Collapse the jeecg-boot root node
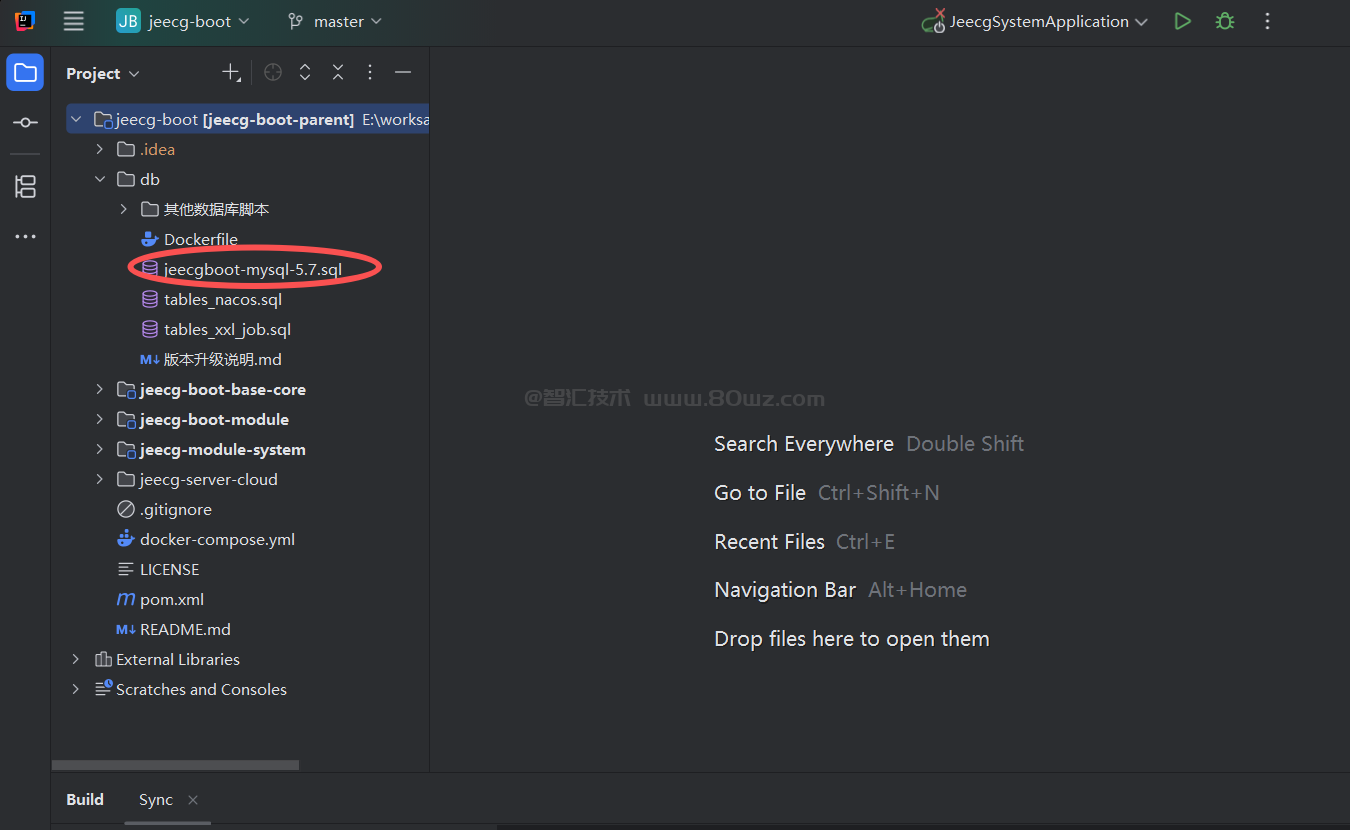 tap(76, 119)
